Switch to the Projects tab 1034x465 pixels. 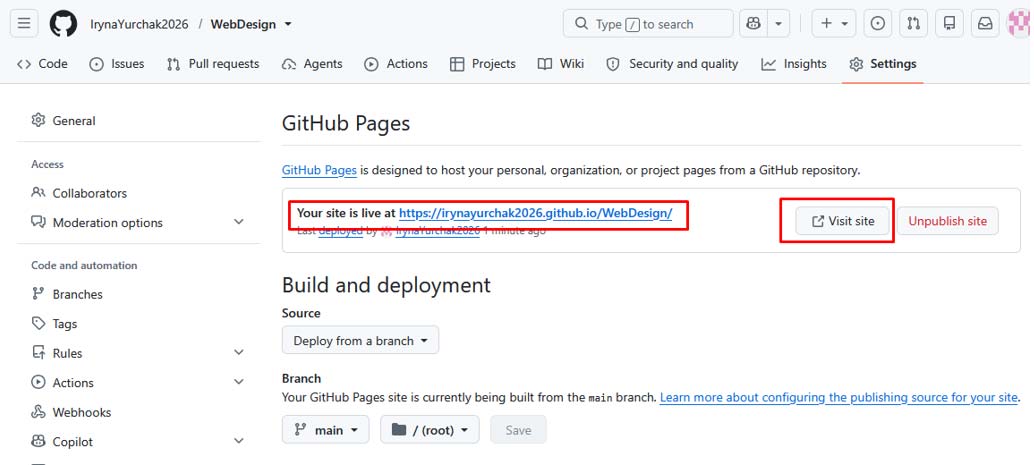483,64
